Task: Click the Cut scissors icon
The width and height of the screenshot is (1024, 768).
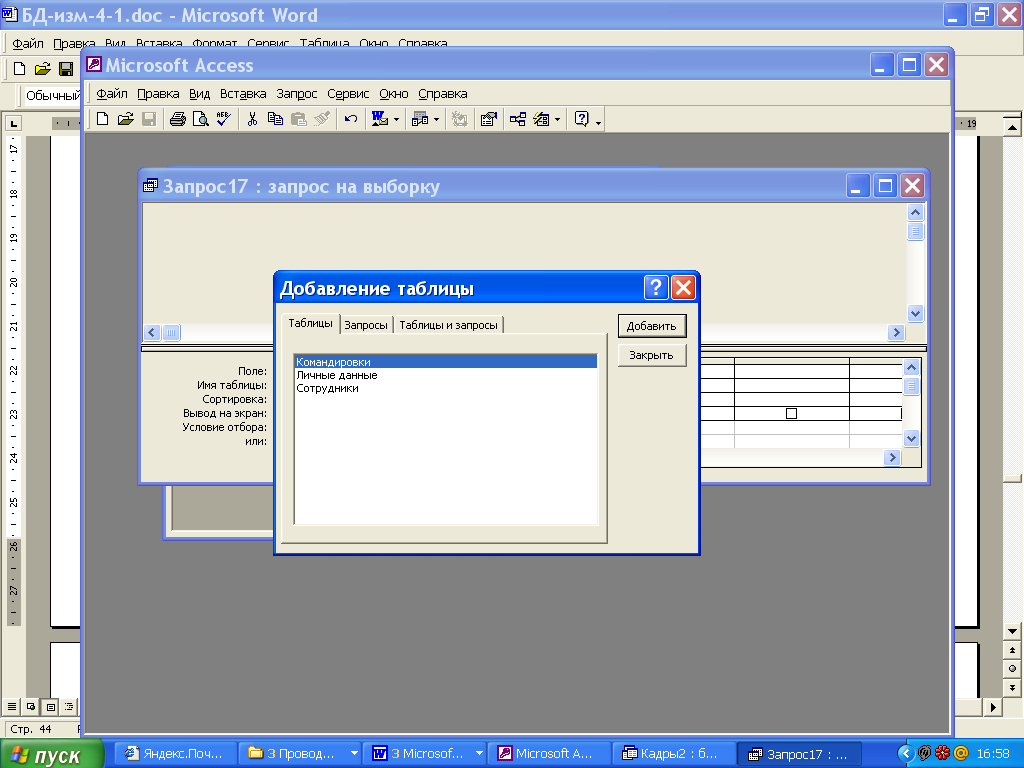Action: (x=252, y=119)
